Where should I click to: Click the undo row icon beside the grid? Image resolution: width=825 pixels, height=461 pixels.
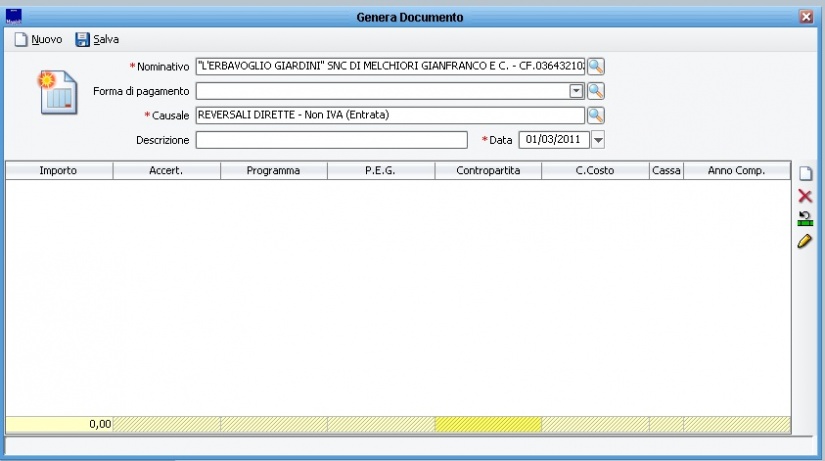(805, 219)
